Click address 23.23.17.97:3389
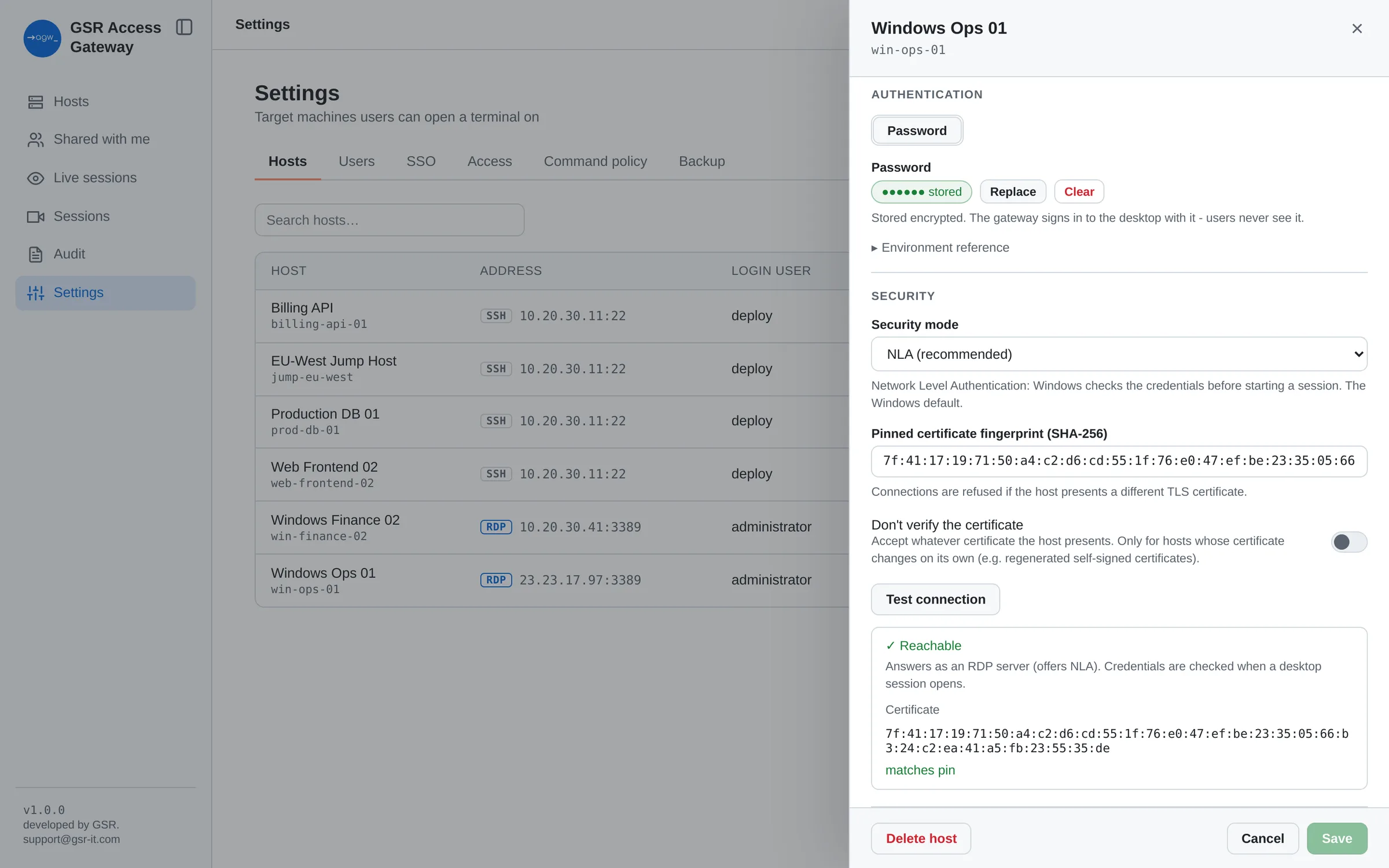This screenshot has width=1389, height=868. (x=580, y=580)
